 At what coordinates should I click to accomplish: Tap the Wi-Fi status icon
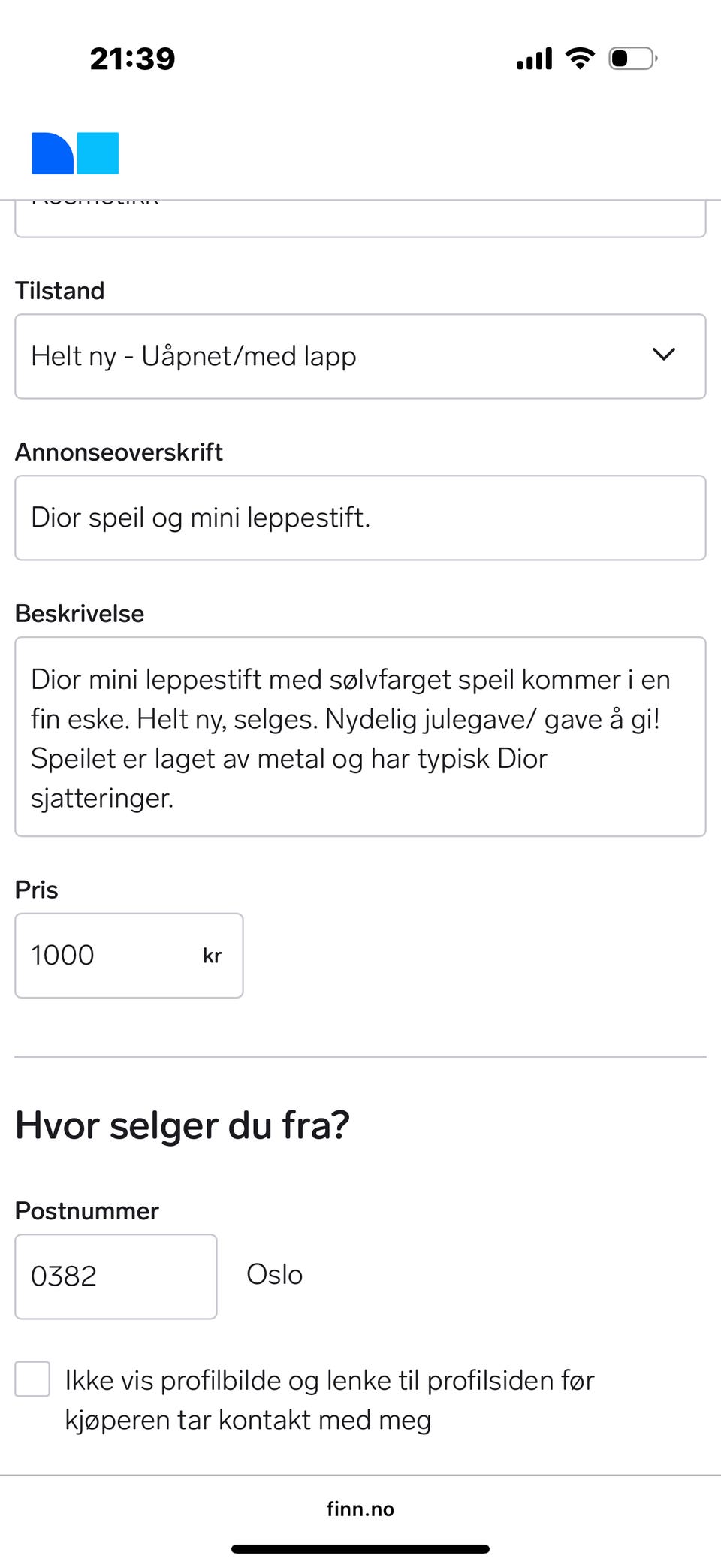click(580, 58)
